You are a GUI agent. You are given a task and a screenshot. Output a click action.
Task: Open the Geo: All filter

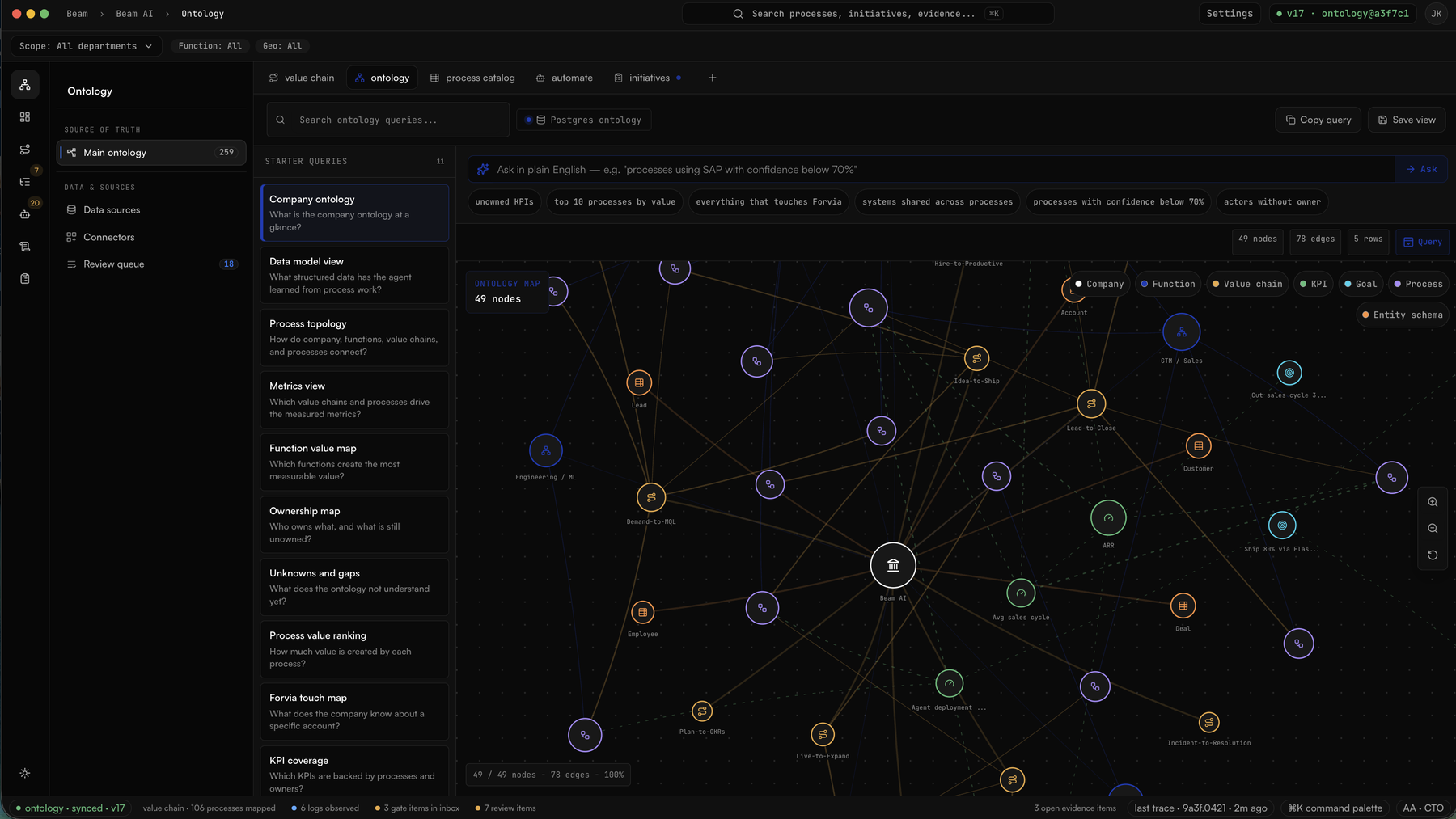(281, 46)
